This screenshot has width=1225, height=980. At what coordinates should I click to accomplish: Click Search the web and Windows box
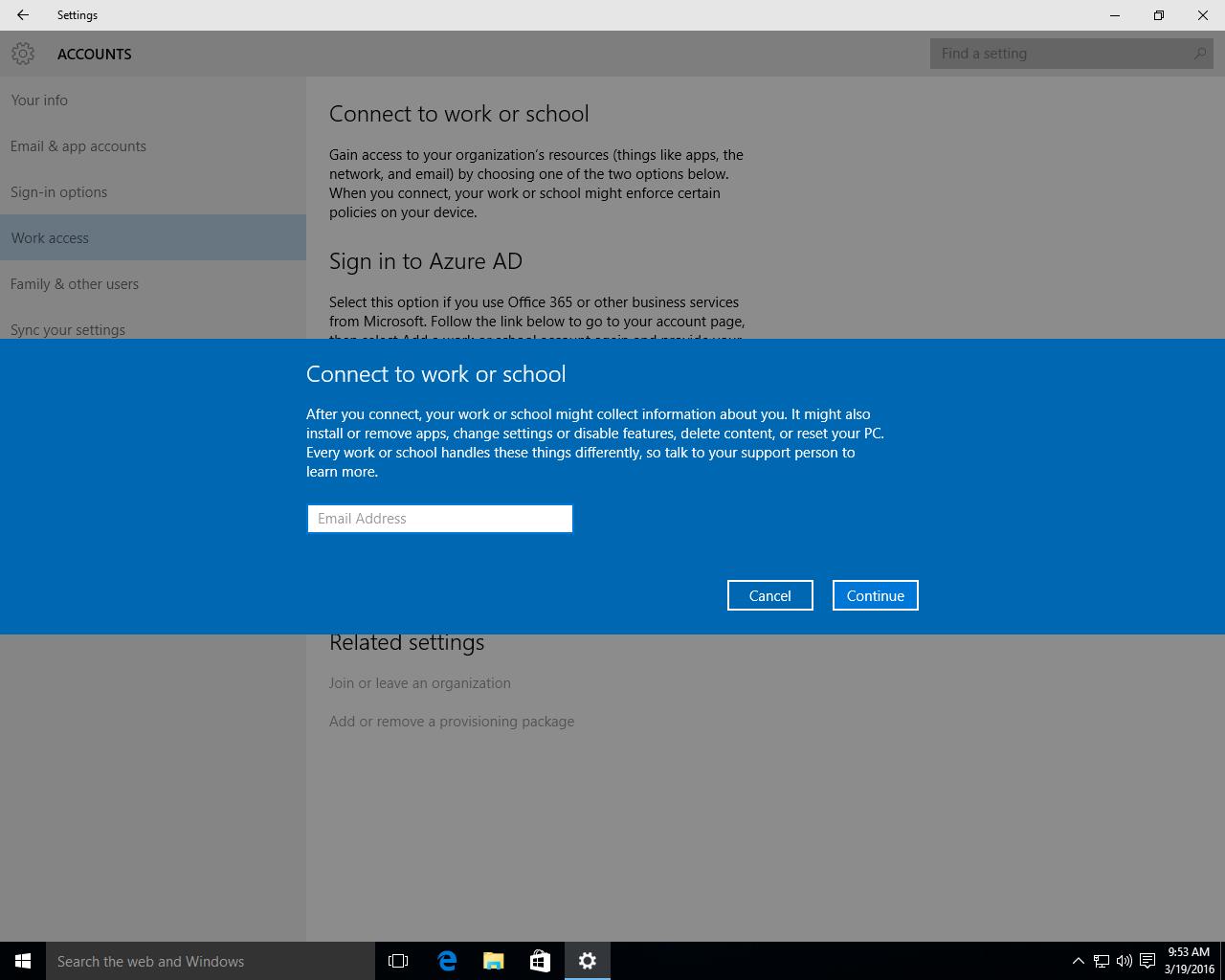pyautogui.click(x=211, y=961)
